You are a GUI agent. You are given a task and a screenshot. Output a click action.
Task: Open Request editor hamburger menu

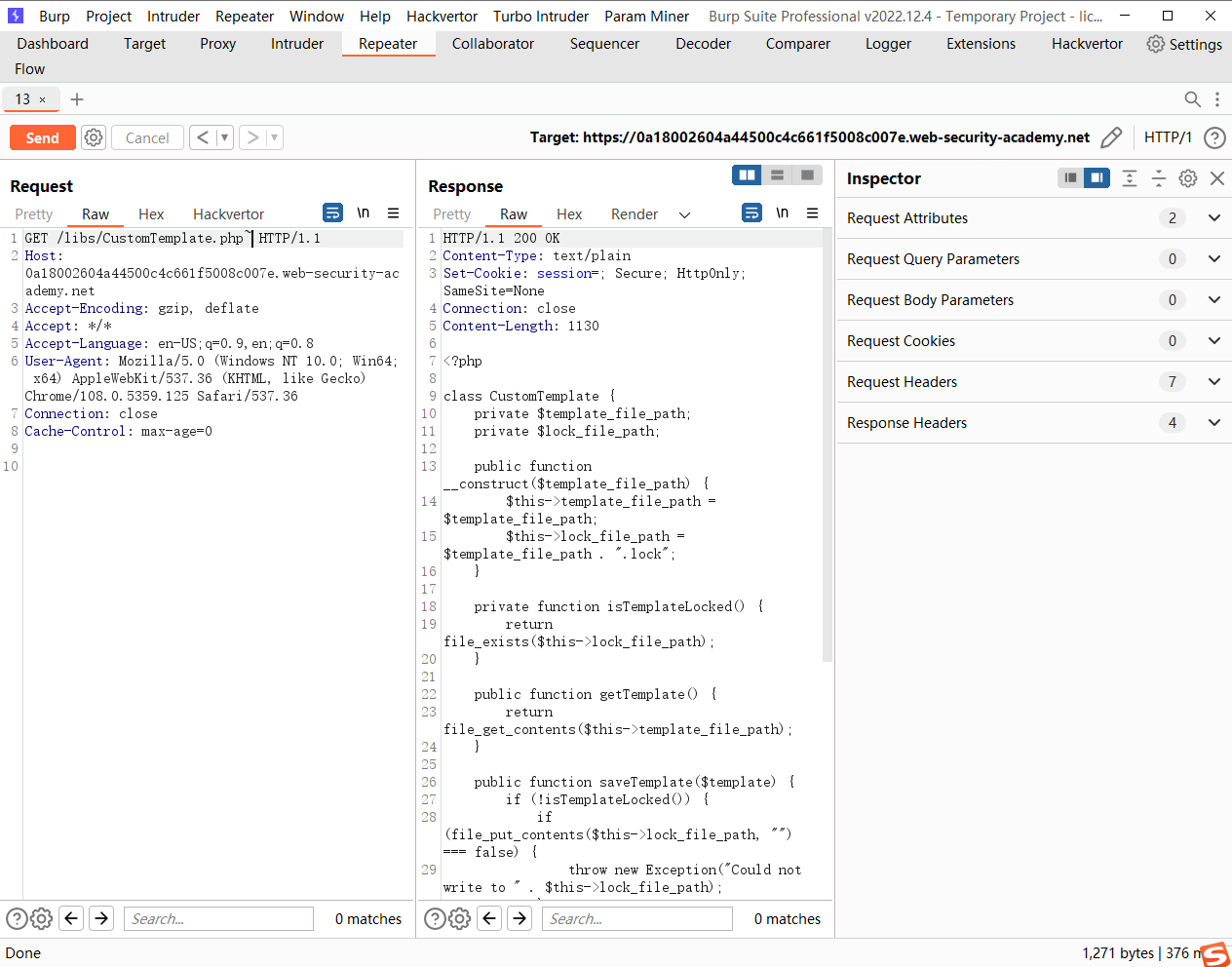click(394, 213)
